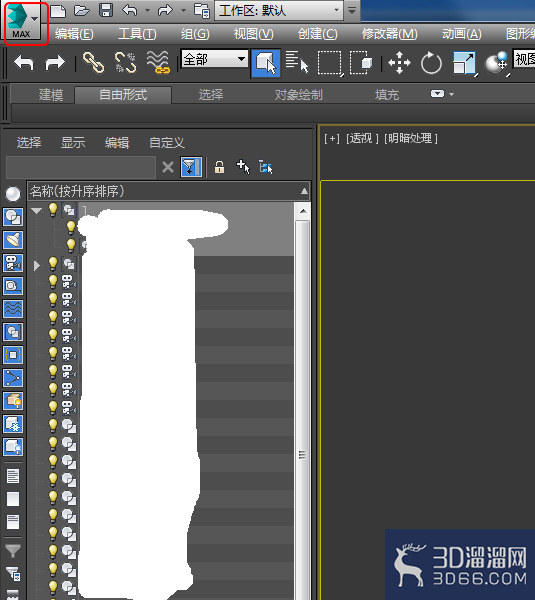Image resolution: width=535 pixels, height=600 pixels.
Task: Open the Select by Name tool
Action: tap(297, 62)
